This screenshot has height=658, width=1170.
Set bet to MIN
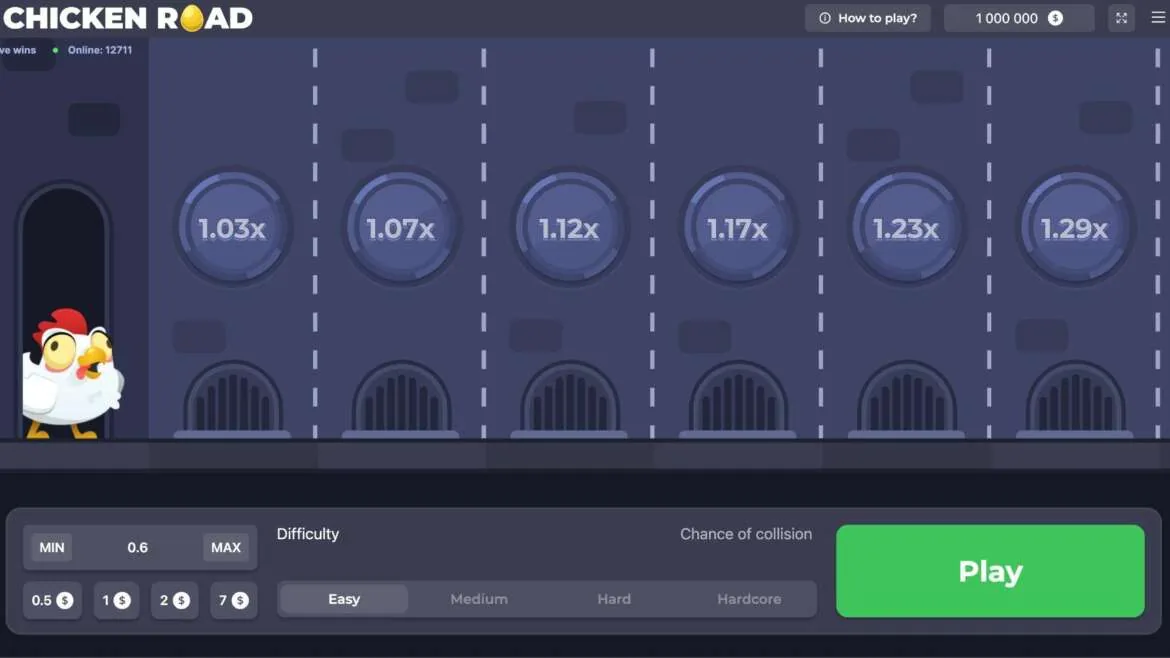52,547
